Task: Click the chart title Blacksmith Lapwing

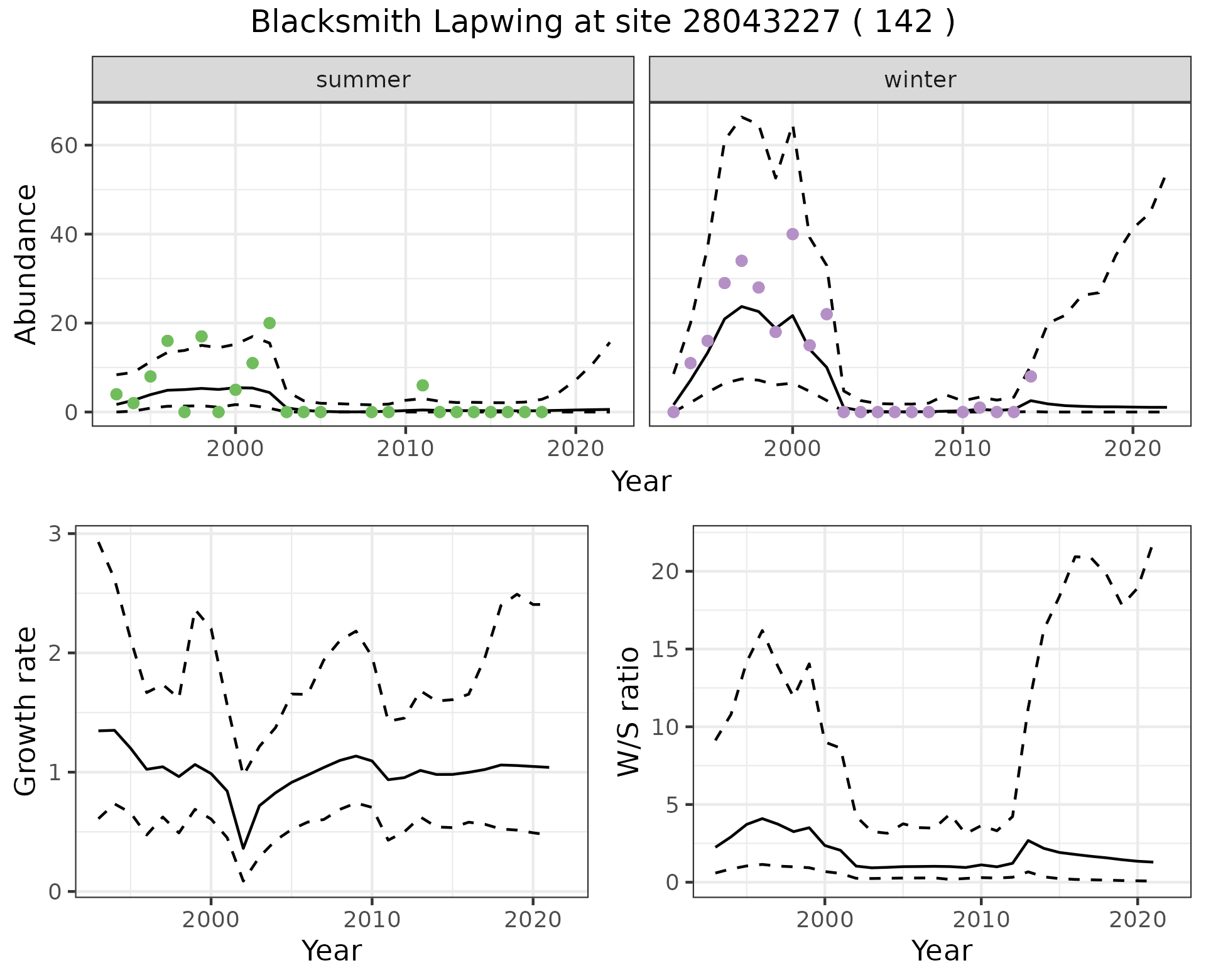Action: [x=602, y=22]
